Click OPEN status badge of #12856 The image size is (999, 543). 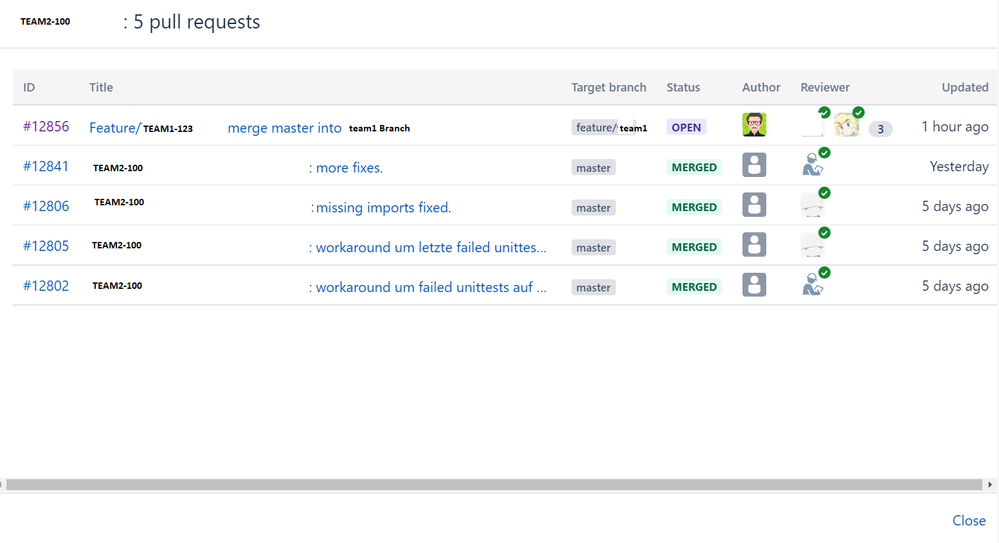[686, 127]
